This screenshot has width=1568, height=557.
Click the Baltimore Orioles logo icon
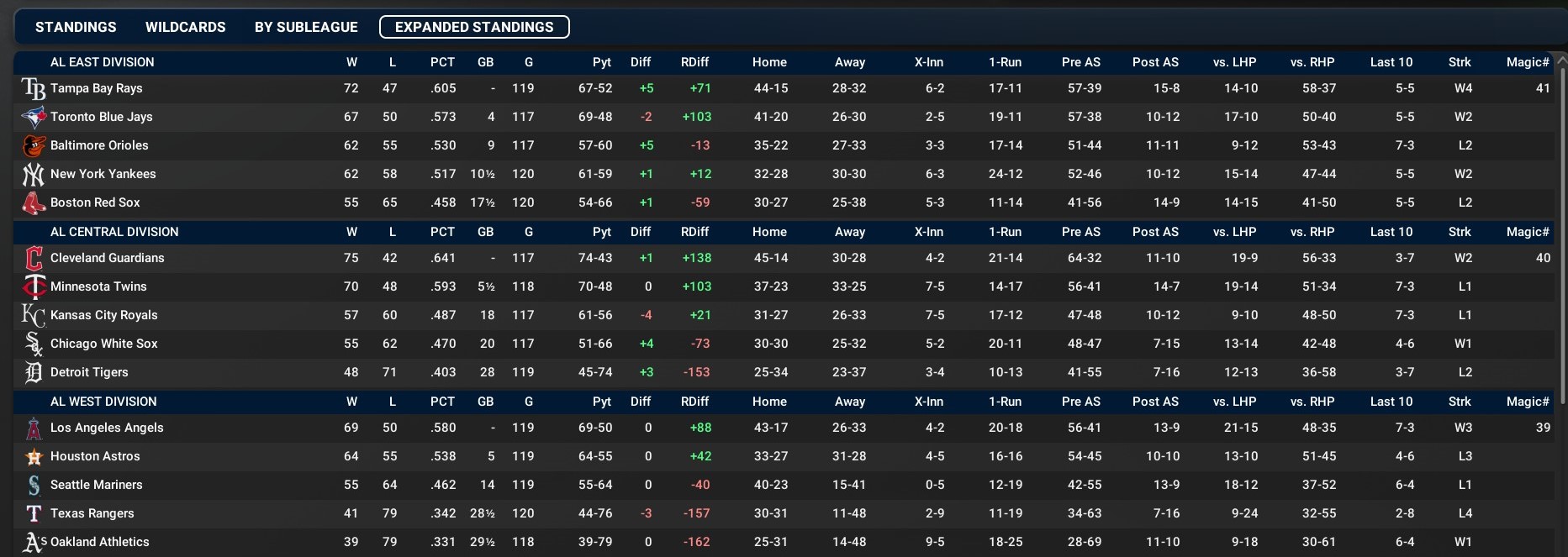(x=34, y=145)
